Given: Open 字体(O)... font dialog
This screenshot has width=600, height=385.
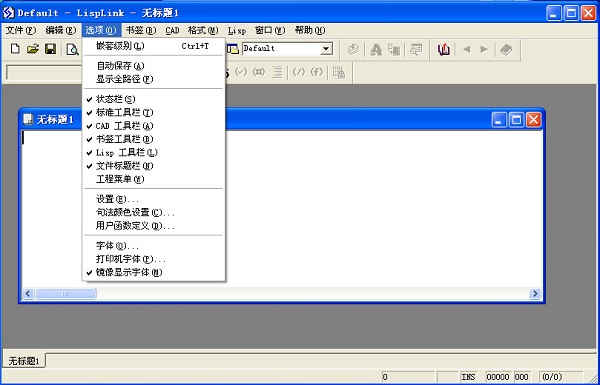Looking at the screenshot, I should point(153,246).
